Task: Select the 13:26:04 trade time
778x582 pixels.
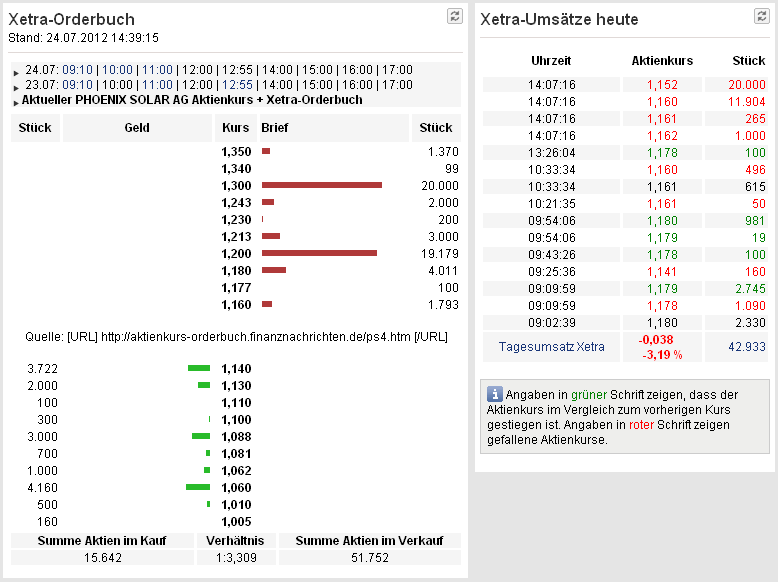Action: pyautogui.click(x=552, y=153)
